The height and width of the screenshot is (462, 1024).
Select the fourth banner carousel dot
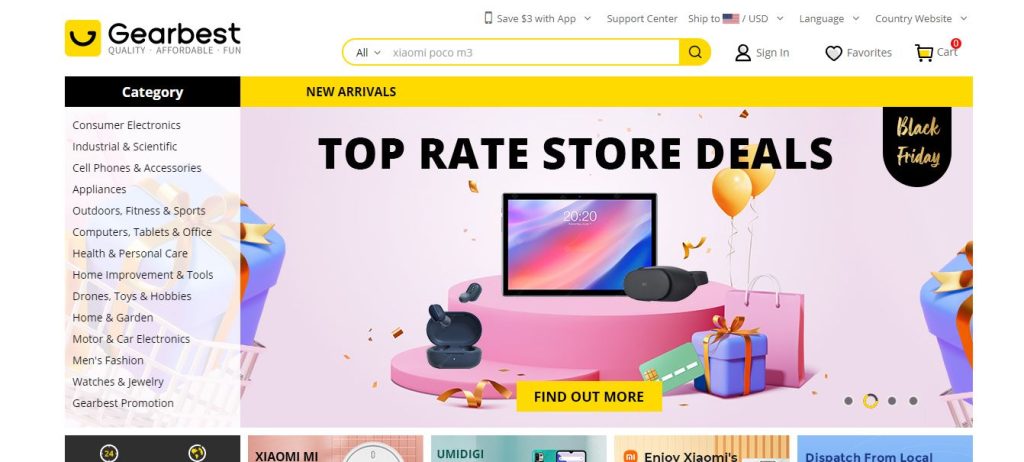coord(913,401)
